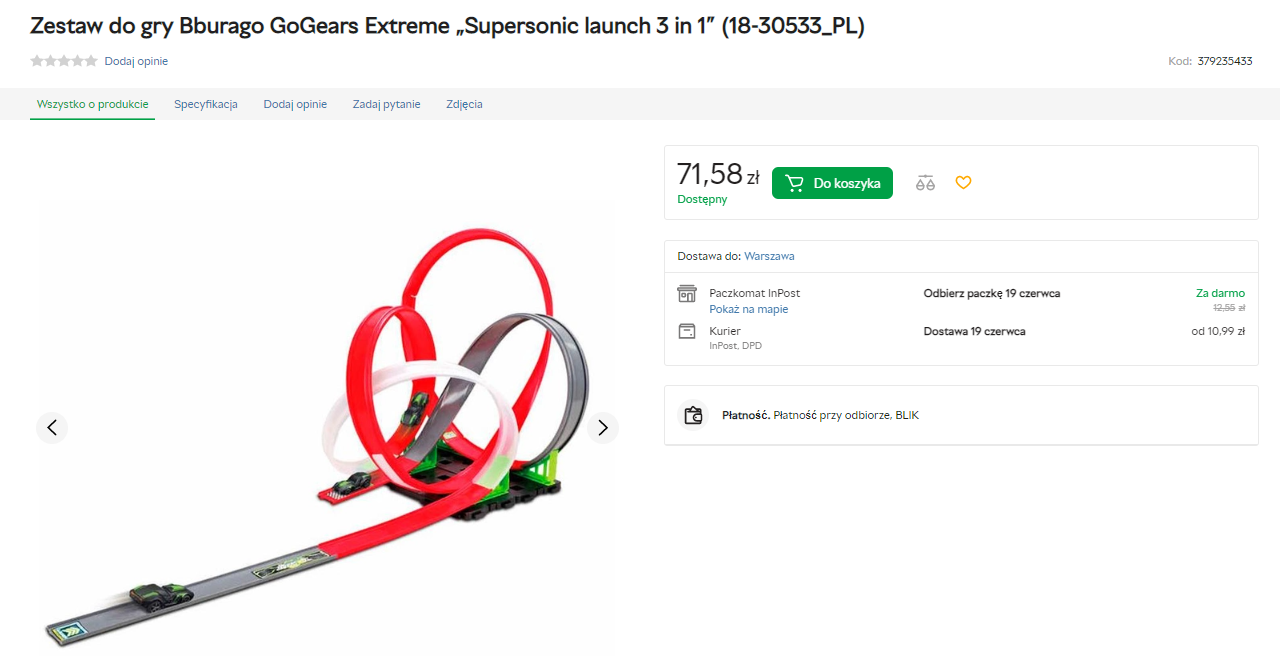Switch to the Zdjęcia tab
The image size is (1280, 672).
point(464,104)
